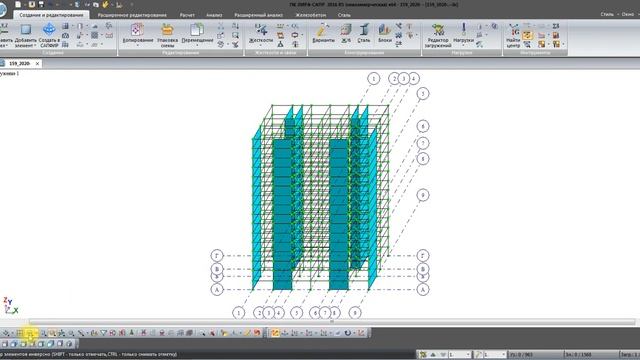Click the horizontal scrollbar below the model view

tap(332, 322)
